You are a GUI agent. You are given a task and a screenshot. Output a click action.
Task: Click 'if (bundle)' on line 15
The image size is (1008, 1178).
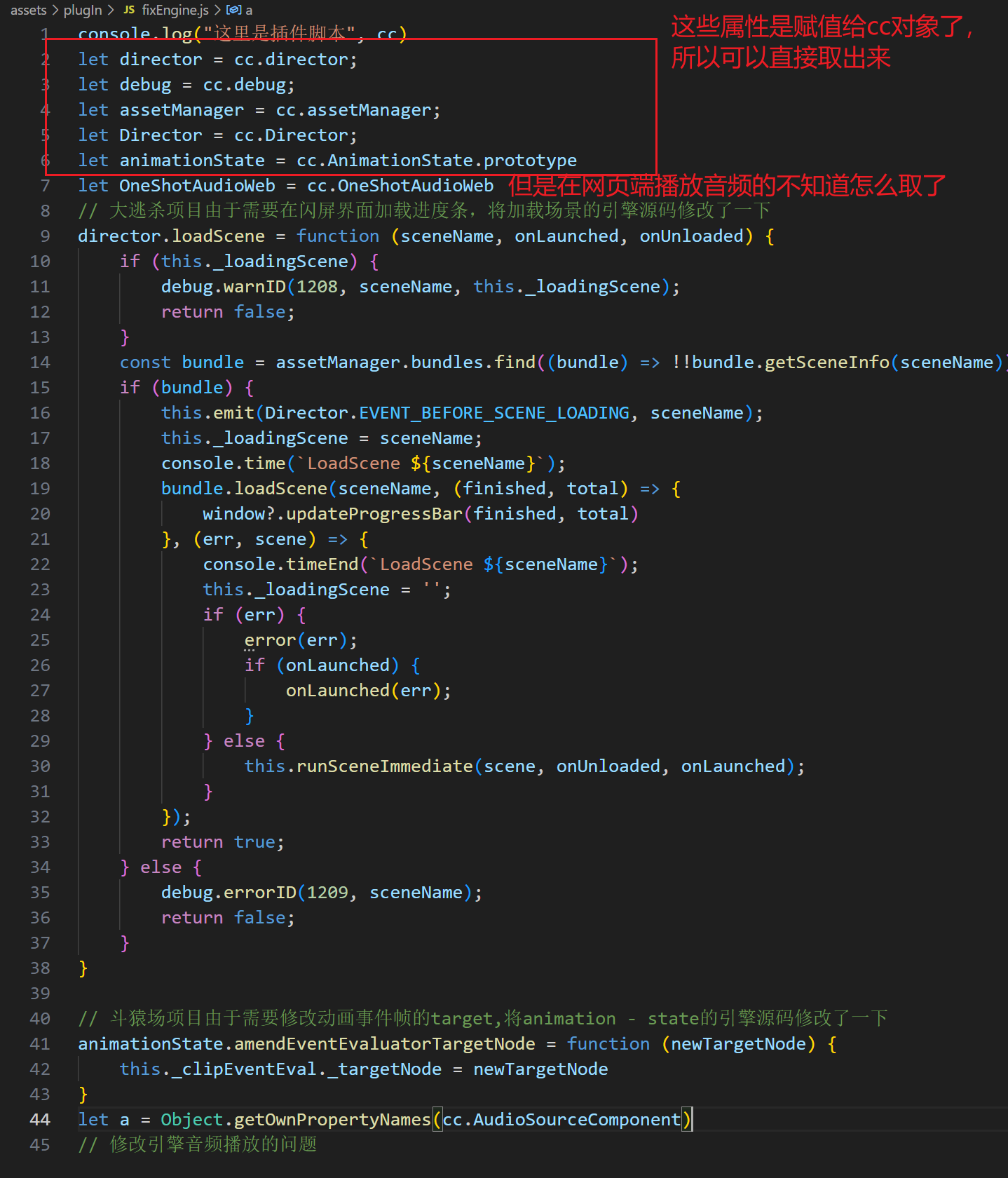(176, 388)
